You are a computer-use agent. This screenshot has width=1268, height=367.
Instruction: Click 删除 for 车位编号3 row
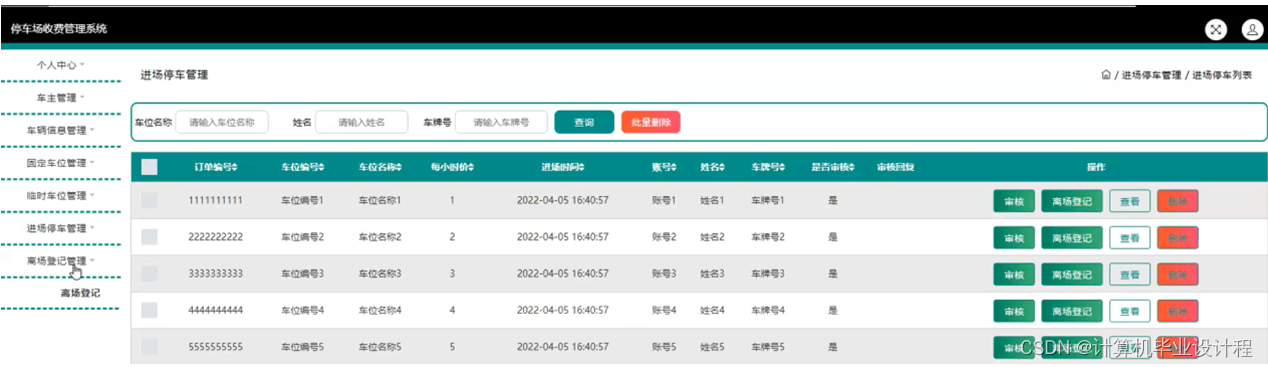coord(1178,274)
